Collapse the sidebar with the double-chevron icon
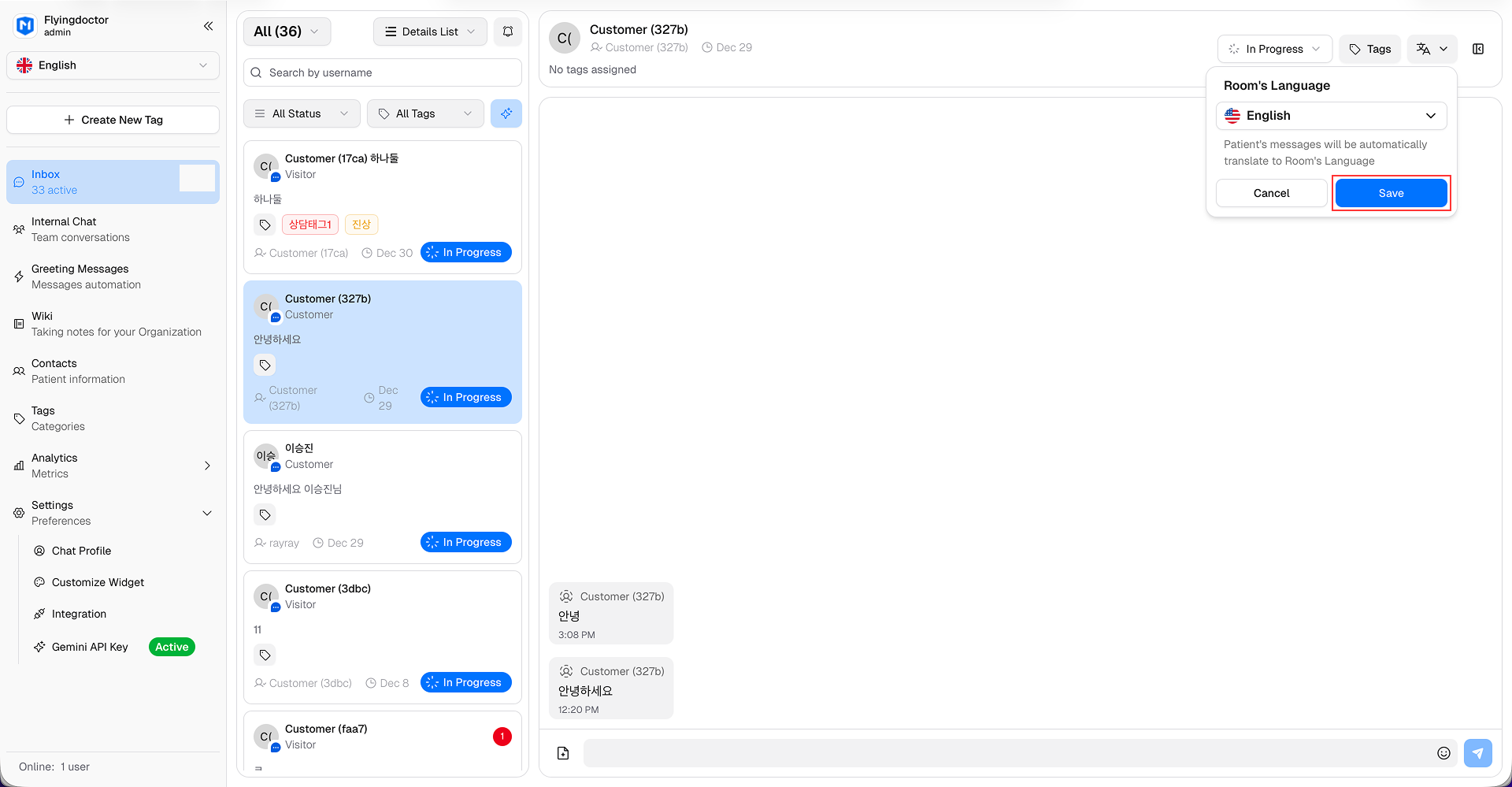This screenshot has height=787, width=1512. point(208,26)
